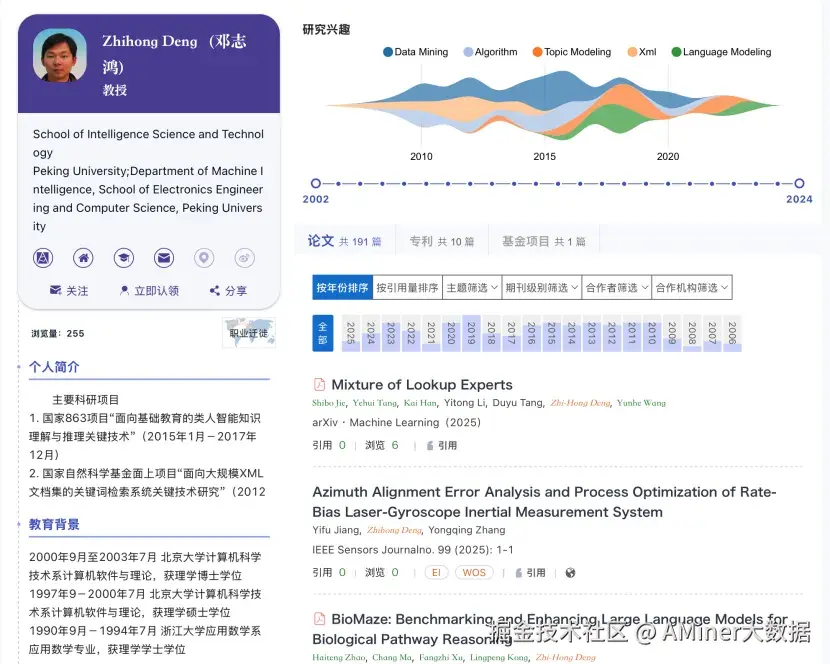Screen dimensions: 830x664
Task: Open the envelope email icon
Action: click(x=163, y=257)
